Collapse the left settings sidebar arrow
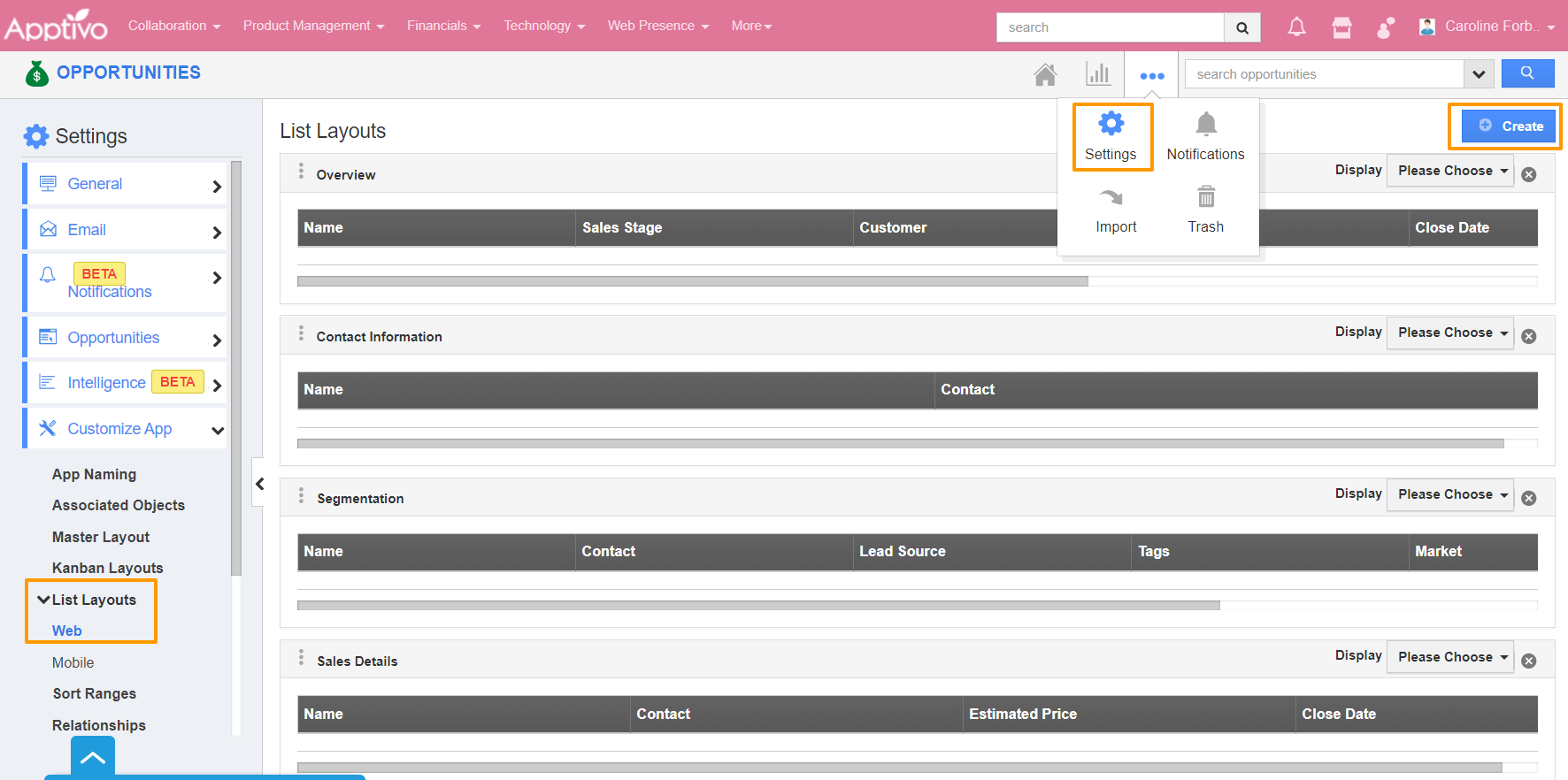The width and height of the screenshot is (1568, 780). coord(258,483)
